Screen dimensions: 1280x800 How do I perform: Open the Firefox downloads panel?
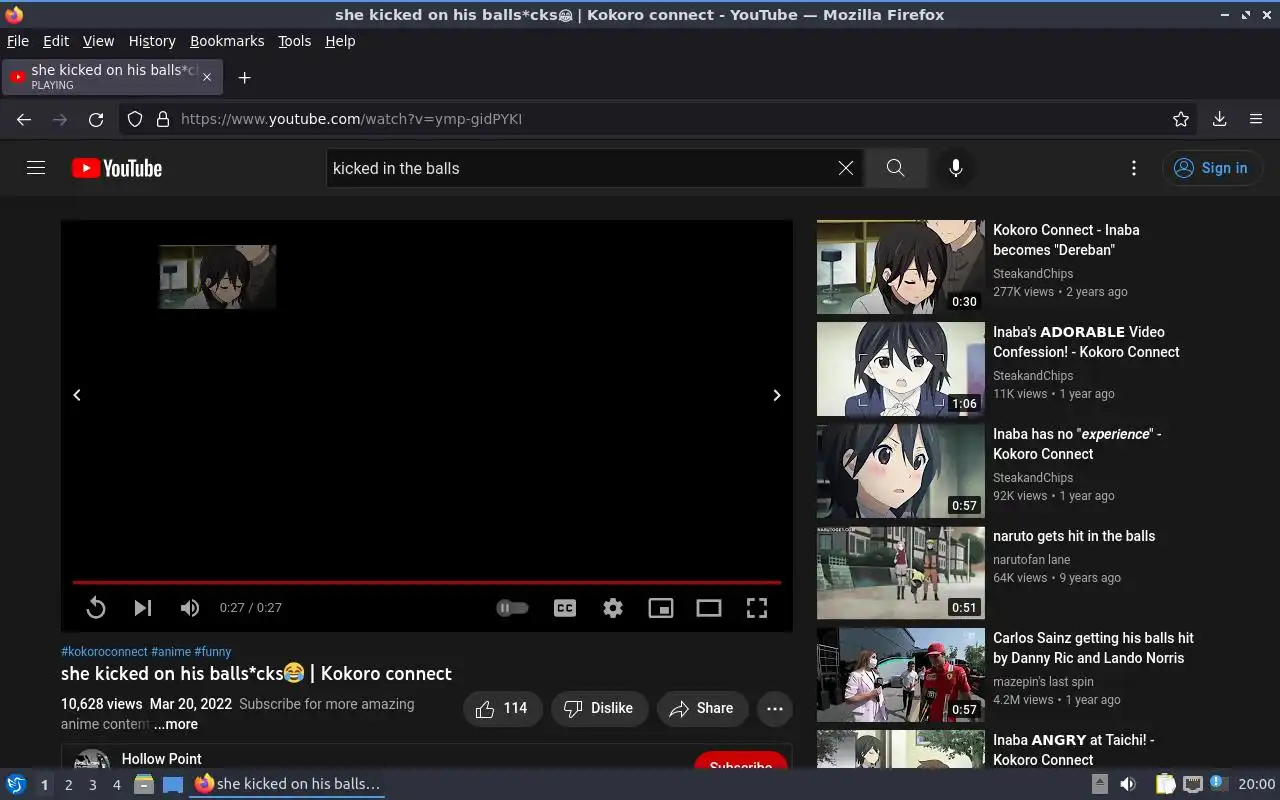(1219, 119)
